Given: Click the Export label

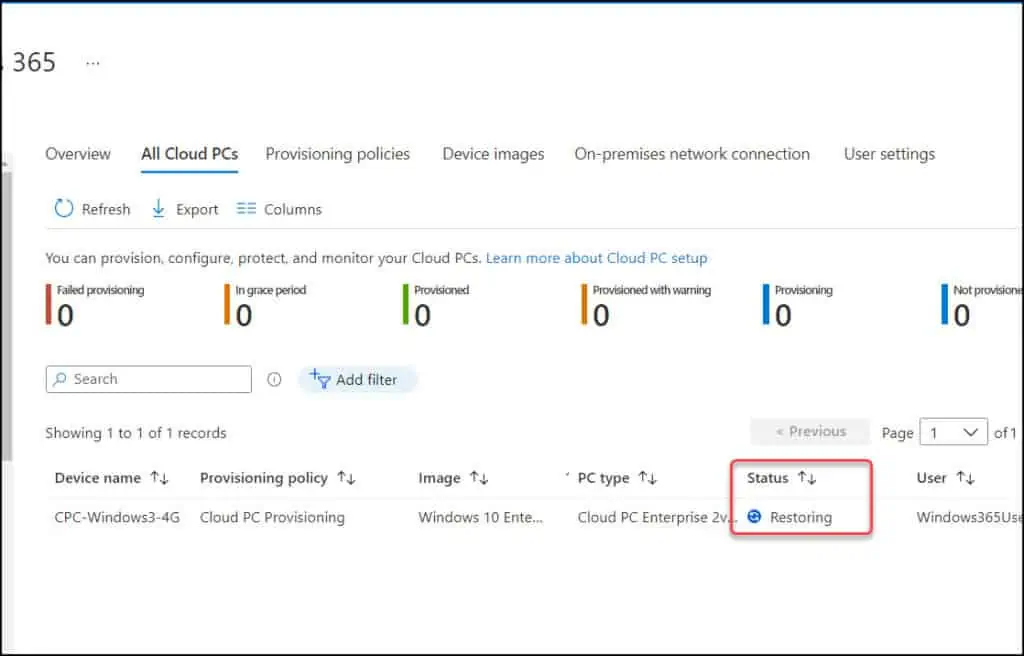Looking at the screenshot, I should [x=197, y=209].
